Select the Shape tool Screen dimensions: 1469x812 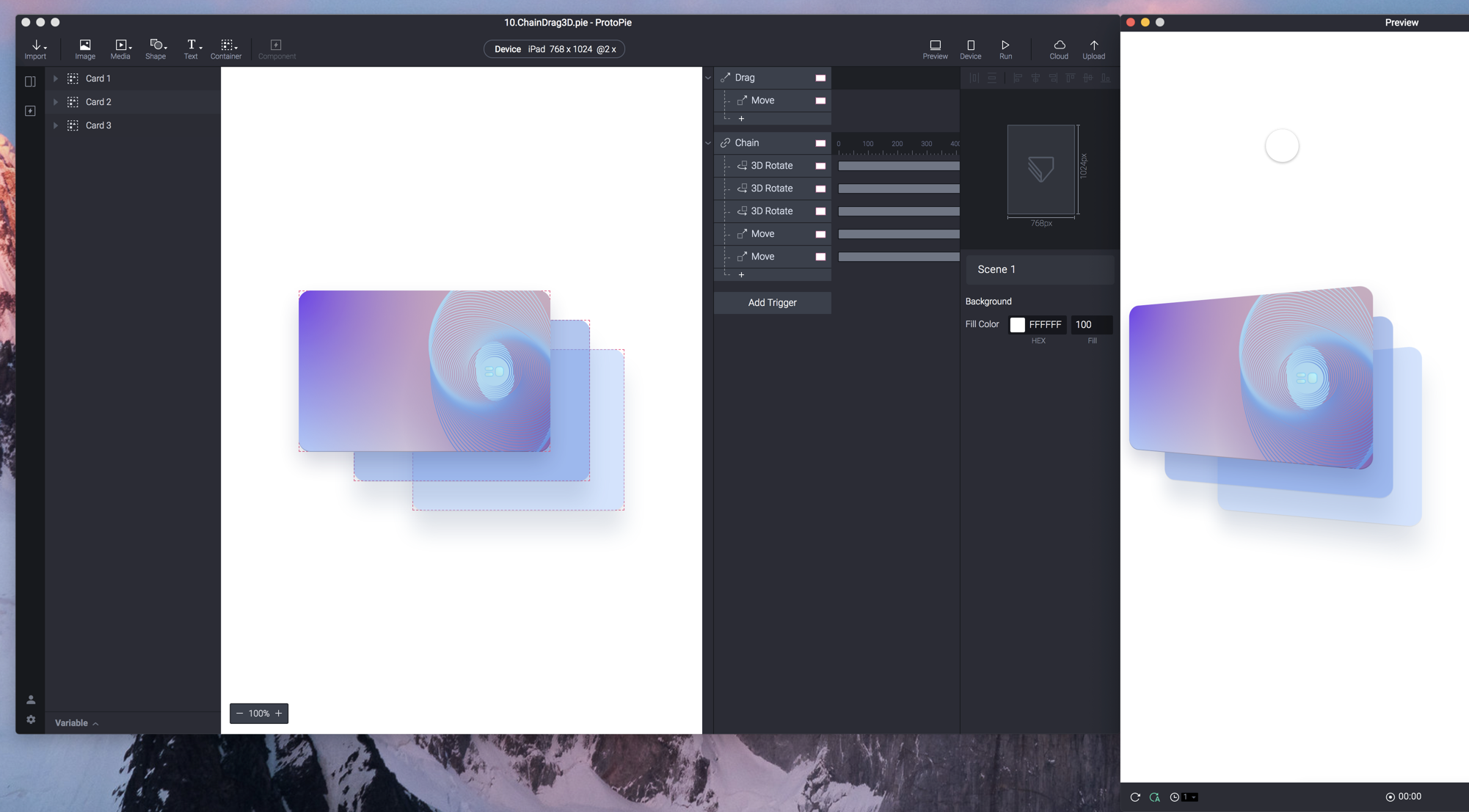click(x=156, y=48)
